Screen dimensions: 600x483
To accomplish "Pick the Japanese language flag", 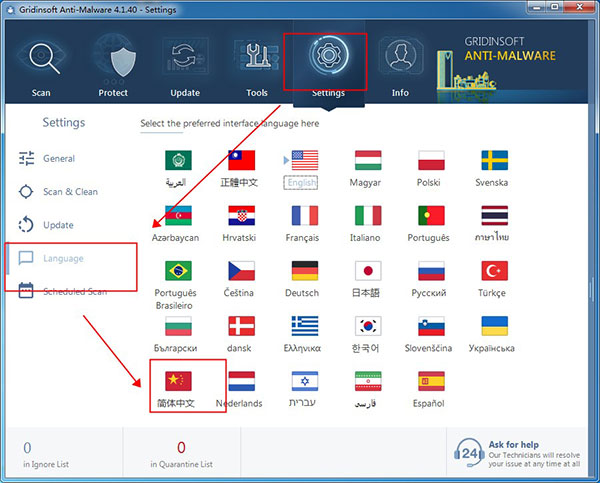I will click(x=368, y=271).
